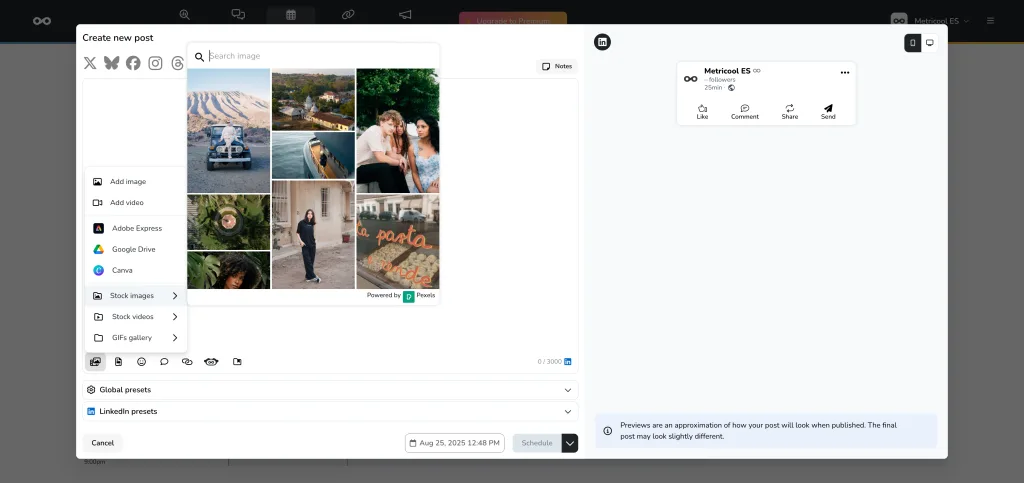
Task: Click the document icon in post toolbar
Action: point(118,362)
